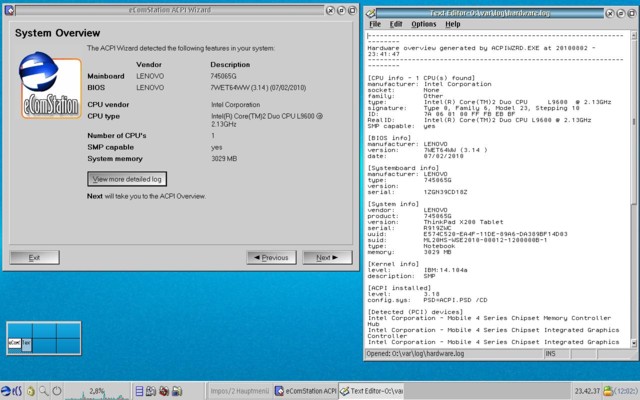Screen dimensions: 640x400
Task: Click the signature Type 0, Family 6 line
Action: click(473, 108)
